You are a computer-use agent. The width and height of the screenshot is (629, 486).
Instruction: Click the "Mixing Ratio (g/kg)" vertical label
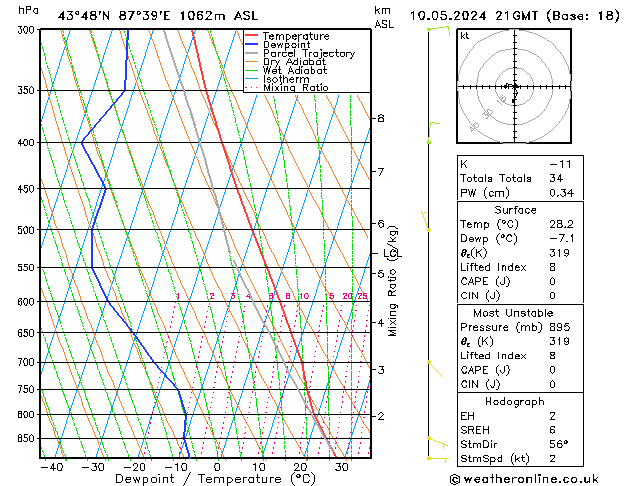[392, 281]
